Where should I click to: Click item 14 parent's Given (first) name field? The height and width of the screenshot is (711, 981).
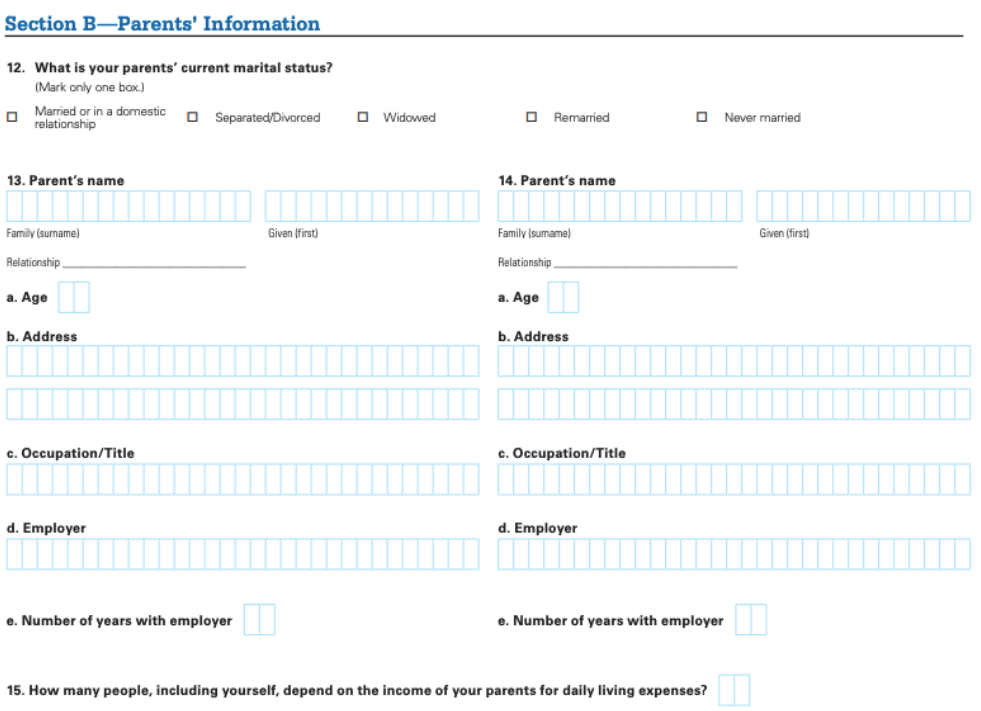point(863,206)
